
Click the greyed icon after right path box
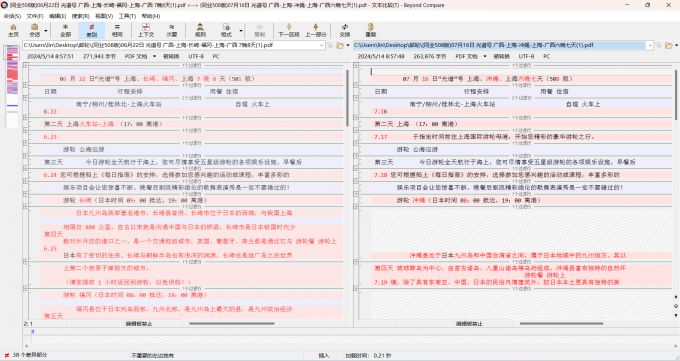tap(659, 45)
